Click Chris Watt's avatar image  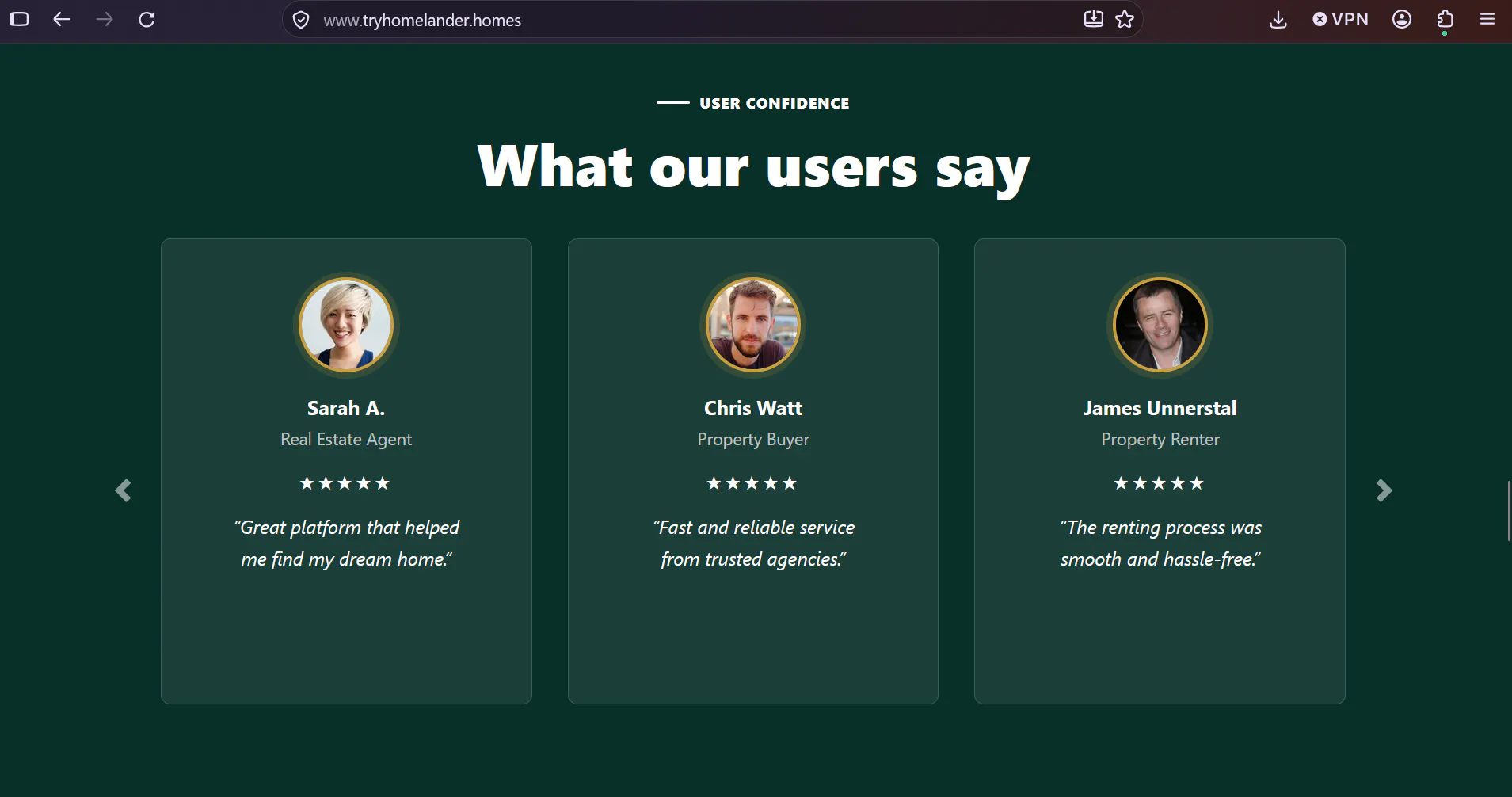tap(753, 325)
